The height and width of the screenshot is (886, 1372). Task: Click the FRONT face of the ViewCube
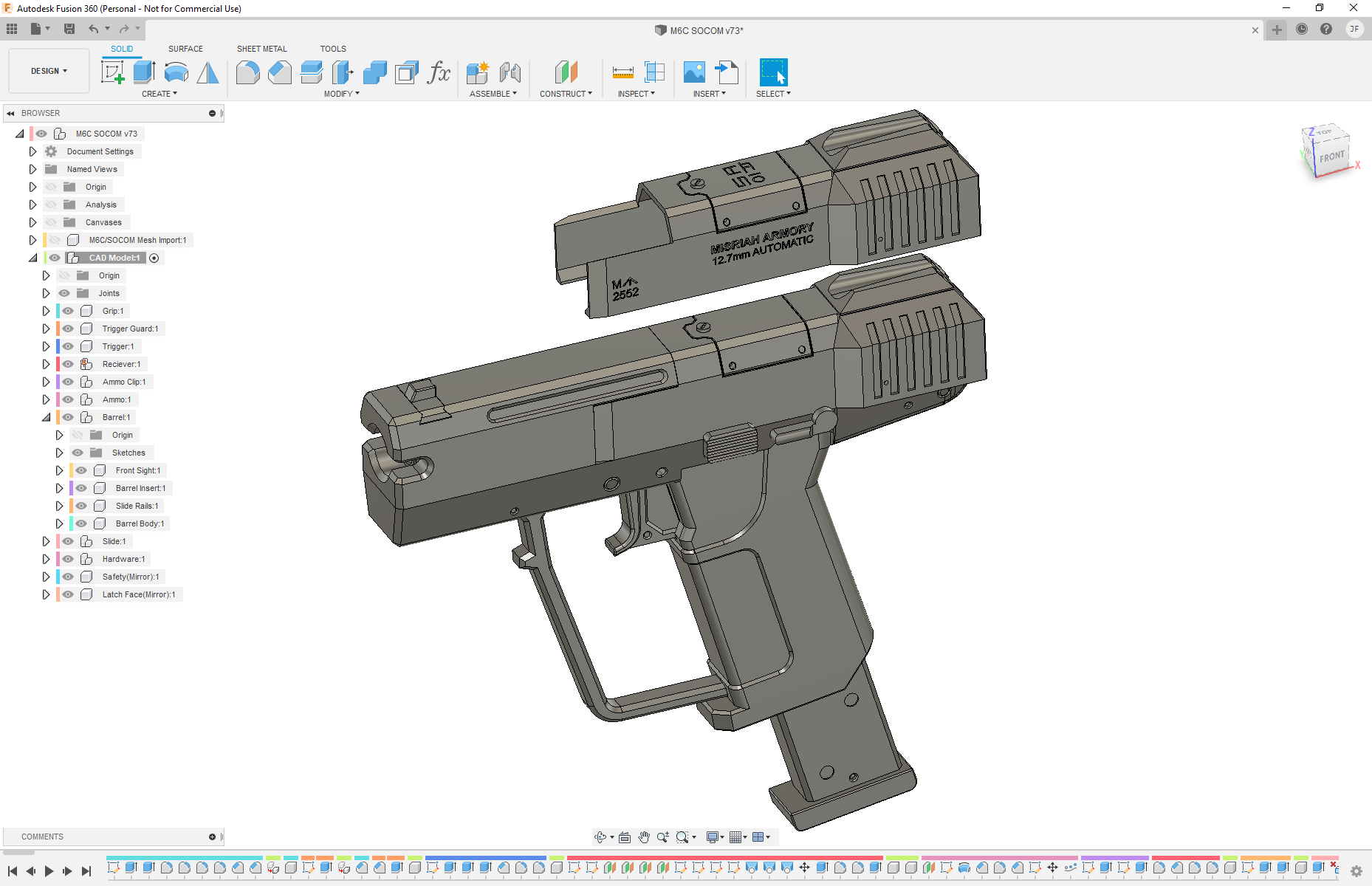(1331, 157)
